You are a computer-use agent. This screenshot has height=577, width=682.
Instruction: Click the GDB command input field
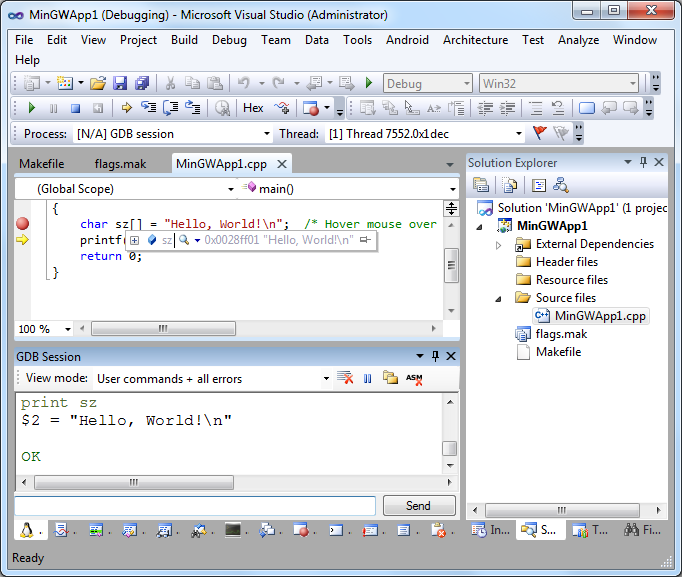[x=195, y=506]
